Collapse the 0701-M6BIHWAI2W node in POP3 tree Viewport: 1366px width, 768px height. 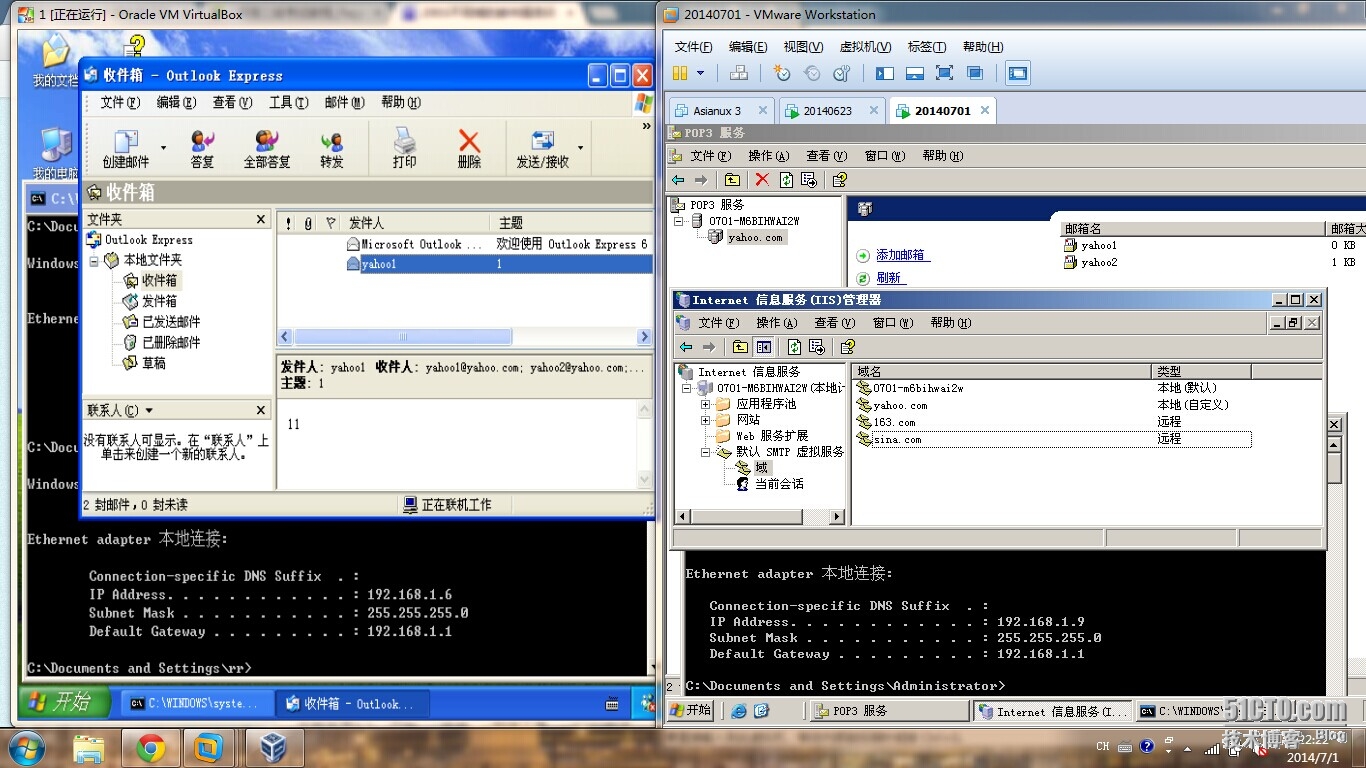(x=679, y=221)
